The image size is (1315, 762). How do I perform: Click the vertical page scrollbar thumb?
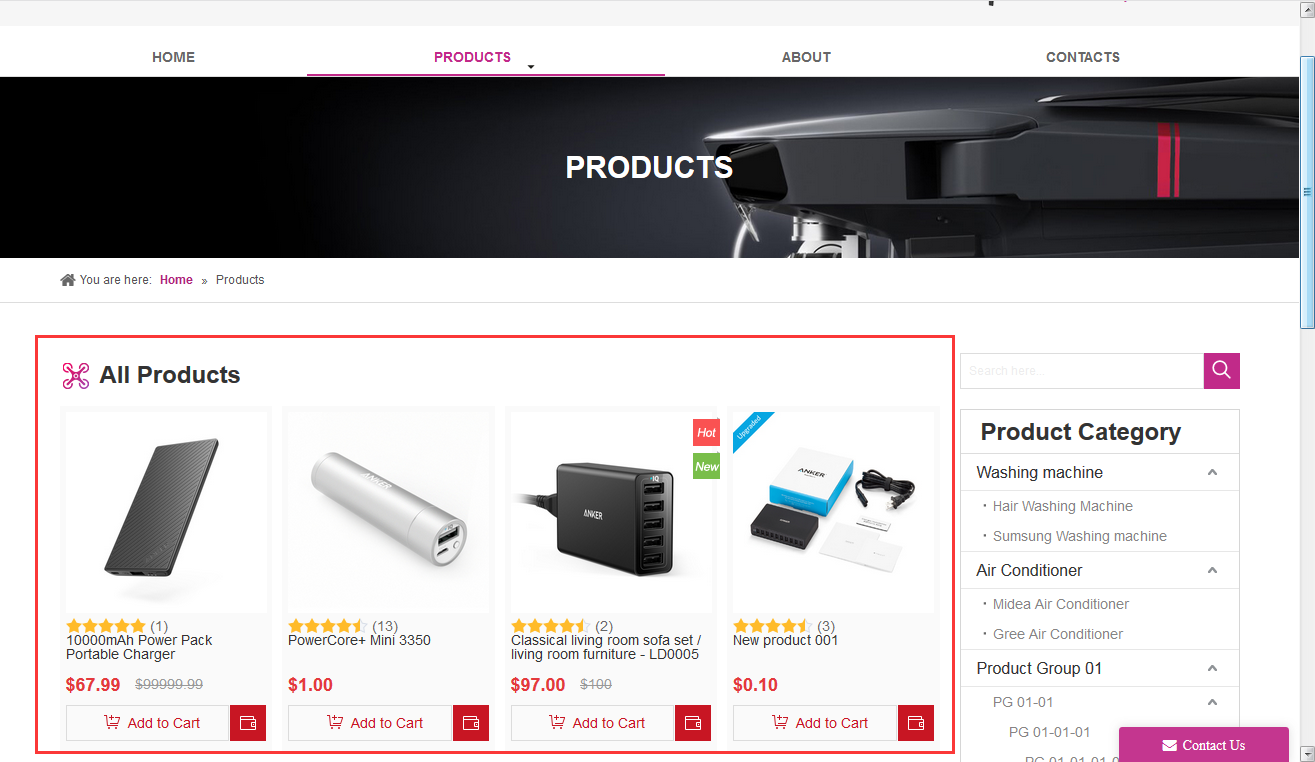[x=1307, y=192]
